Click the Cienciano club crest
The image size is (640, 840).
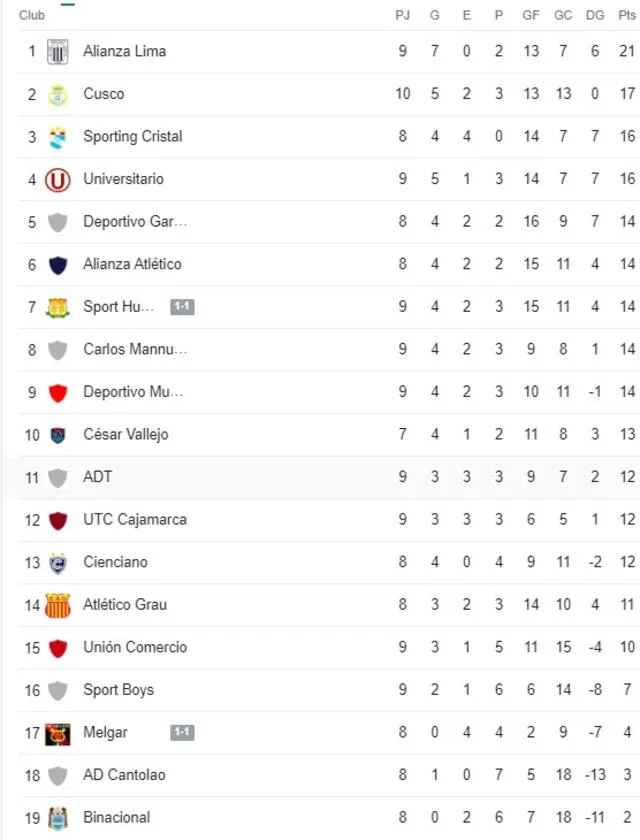click(58, 563)
